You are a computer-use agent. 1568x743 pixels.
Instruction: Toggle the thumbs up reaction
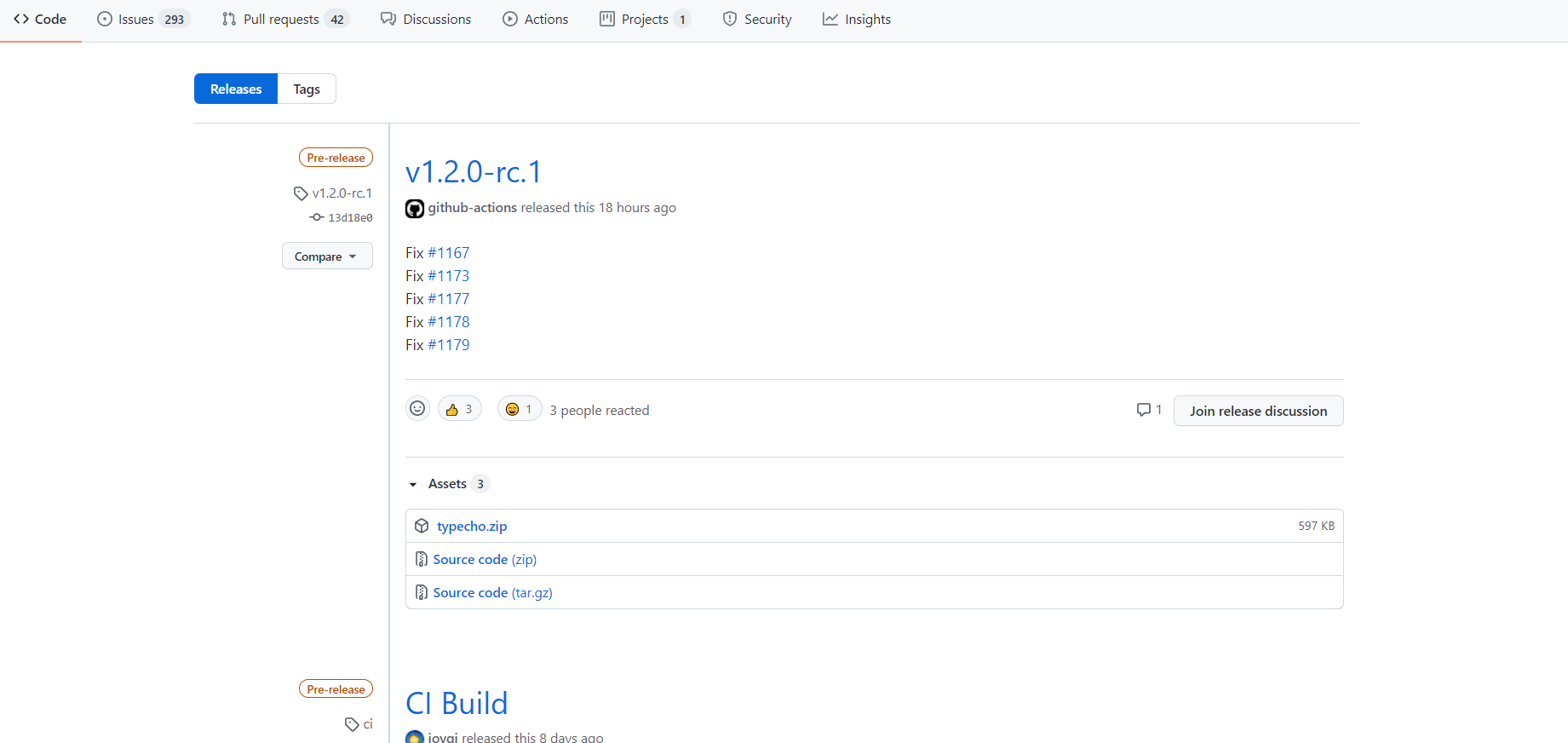(x=460, y=410)
